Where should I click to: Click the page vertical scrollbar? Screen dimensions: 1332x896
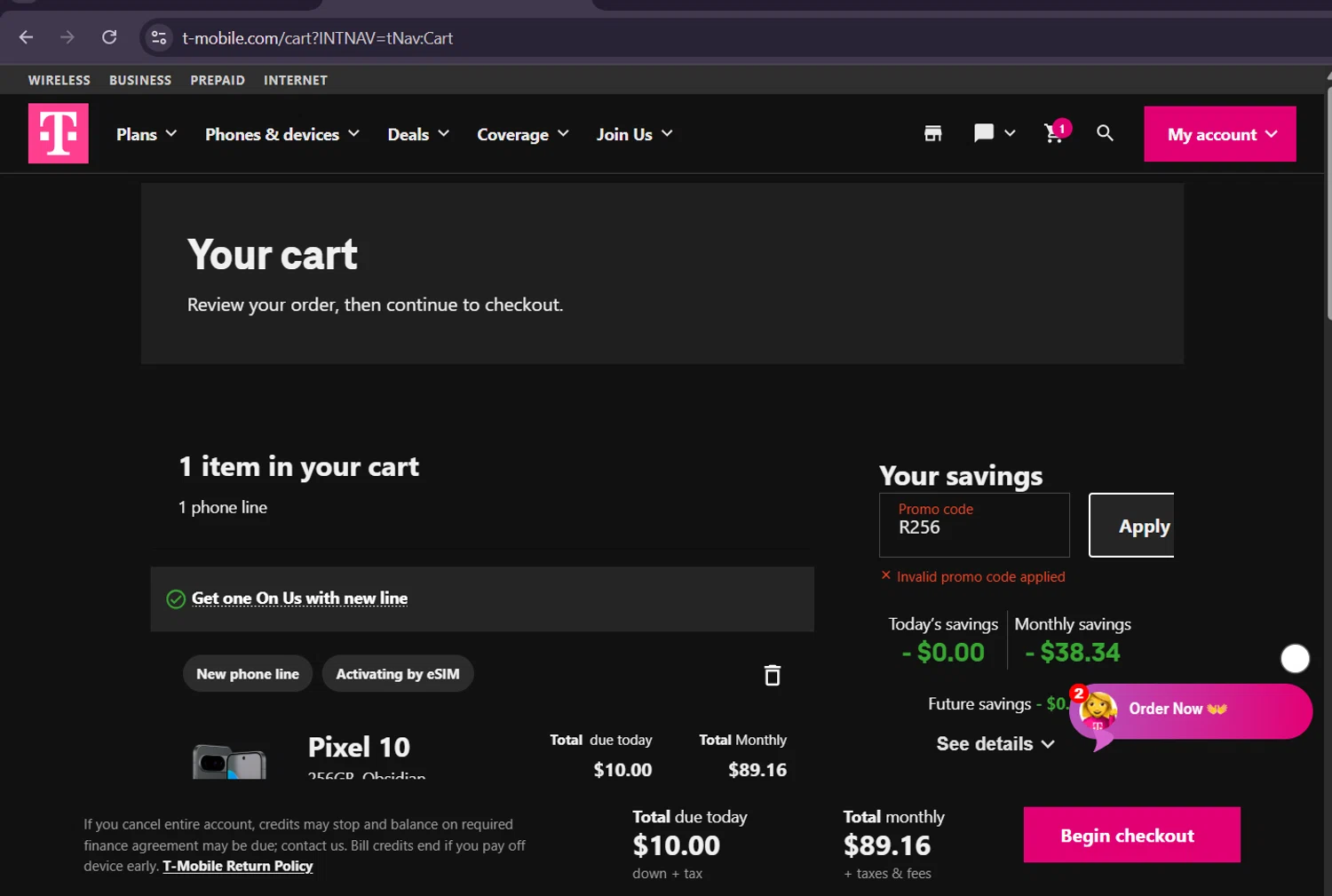click(1328, 204)
